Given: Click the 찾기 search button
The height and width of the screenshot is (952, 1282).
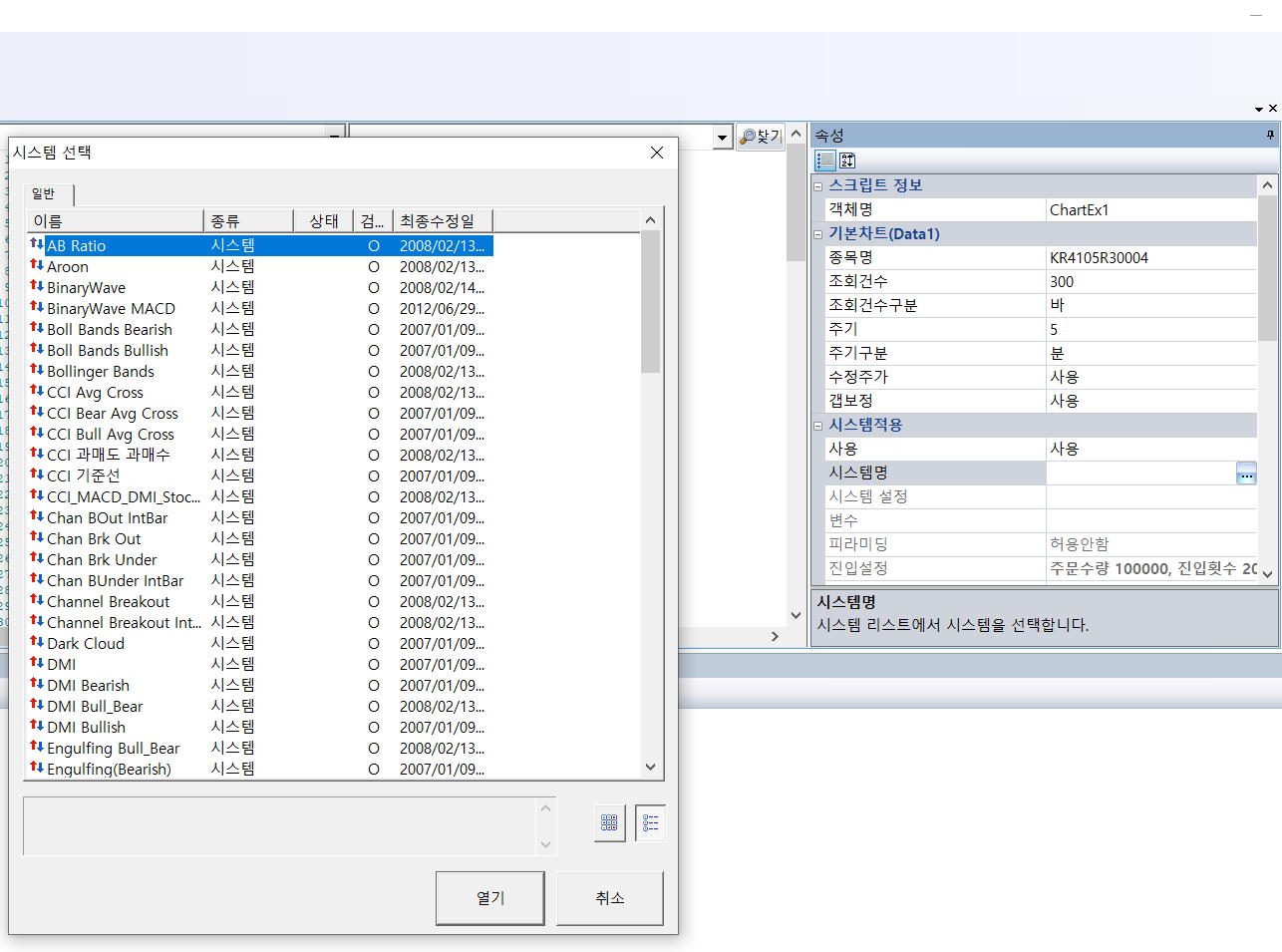Looking at the screenshot, I should pyautogui.click(x=761, y=137).
